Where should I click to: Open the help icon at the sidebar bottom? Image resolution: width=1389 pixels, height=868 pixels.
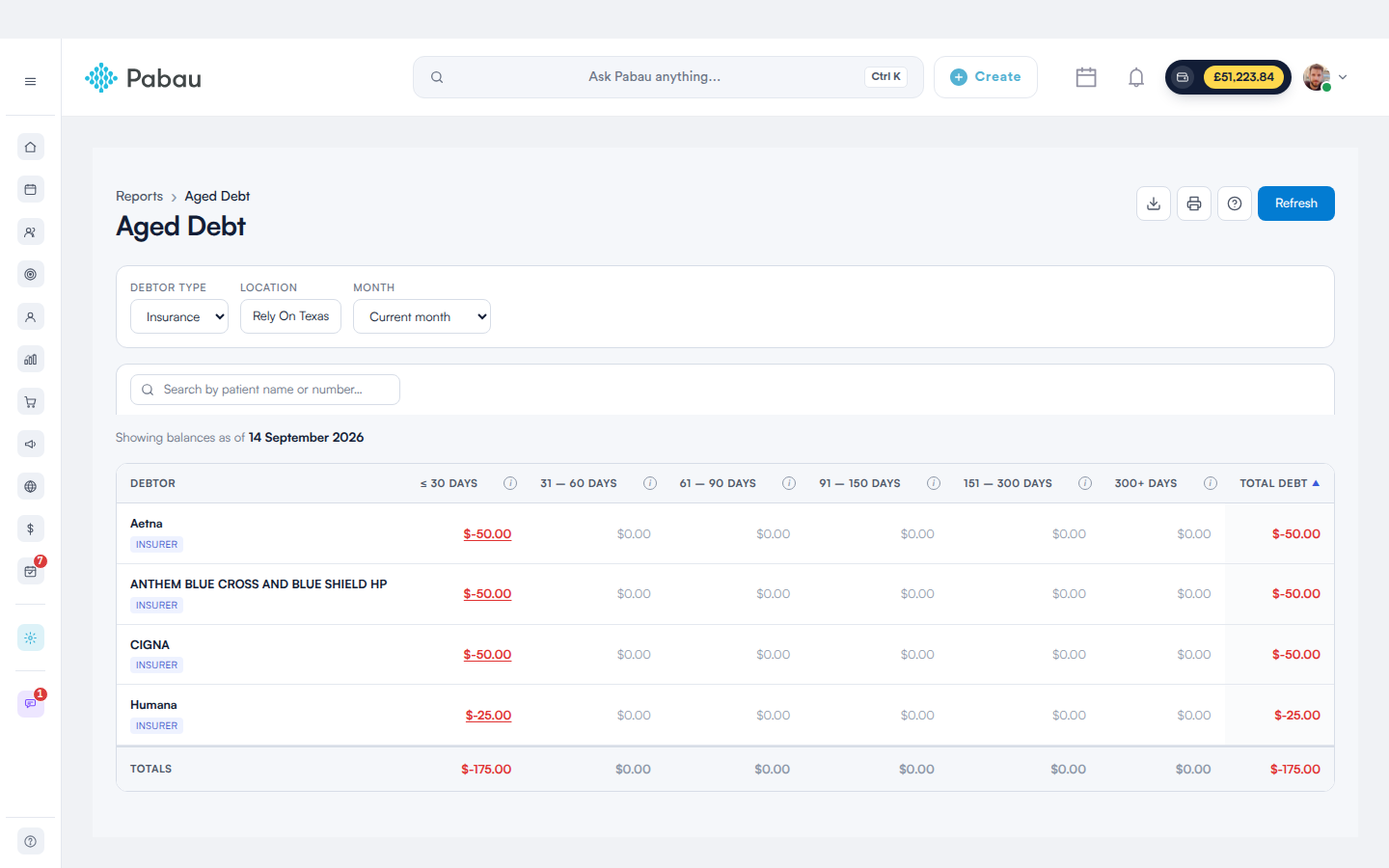pos(31,841)
